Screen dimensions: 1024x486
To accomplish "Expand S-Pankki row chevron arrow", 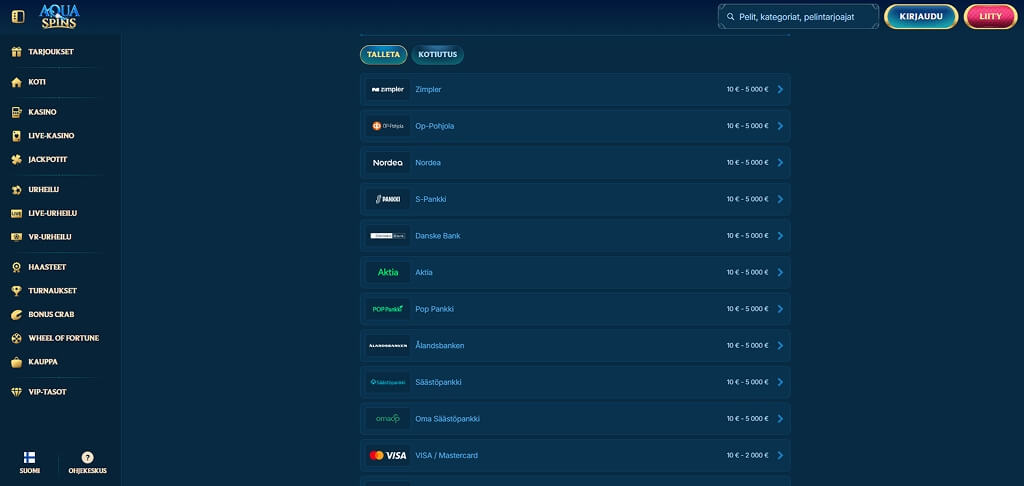I will pos(780,199).
